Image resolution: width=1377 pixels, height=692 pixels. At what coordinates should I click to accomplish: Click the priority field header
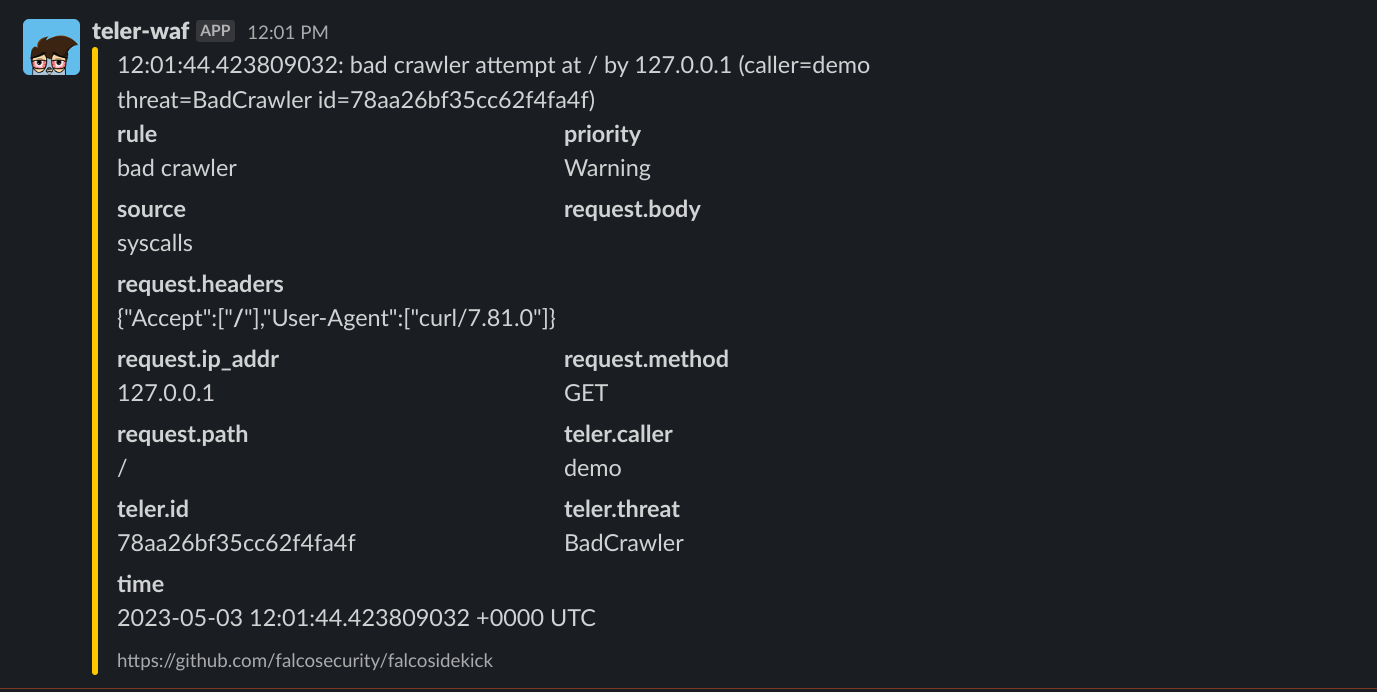point(602,134)
